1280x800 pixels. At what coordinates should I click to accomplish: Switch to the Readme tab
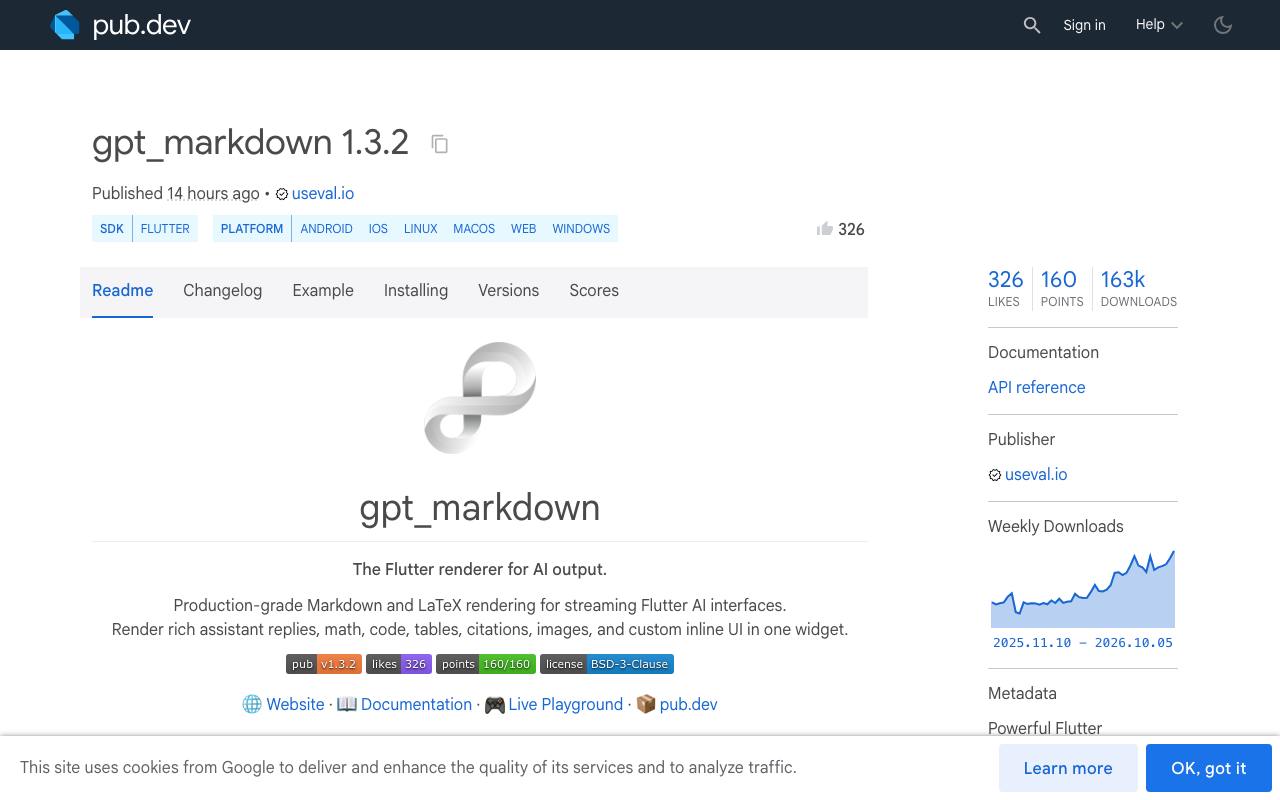pyautogui.click(x=123, y=291)
